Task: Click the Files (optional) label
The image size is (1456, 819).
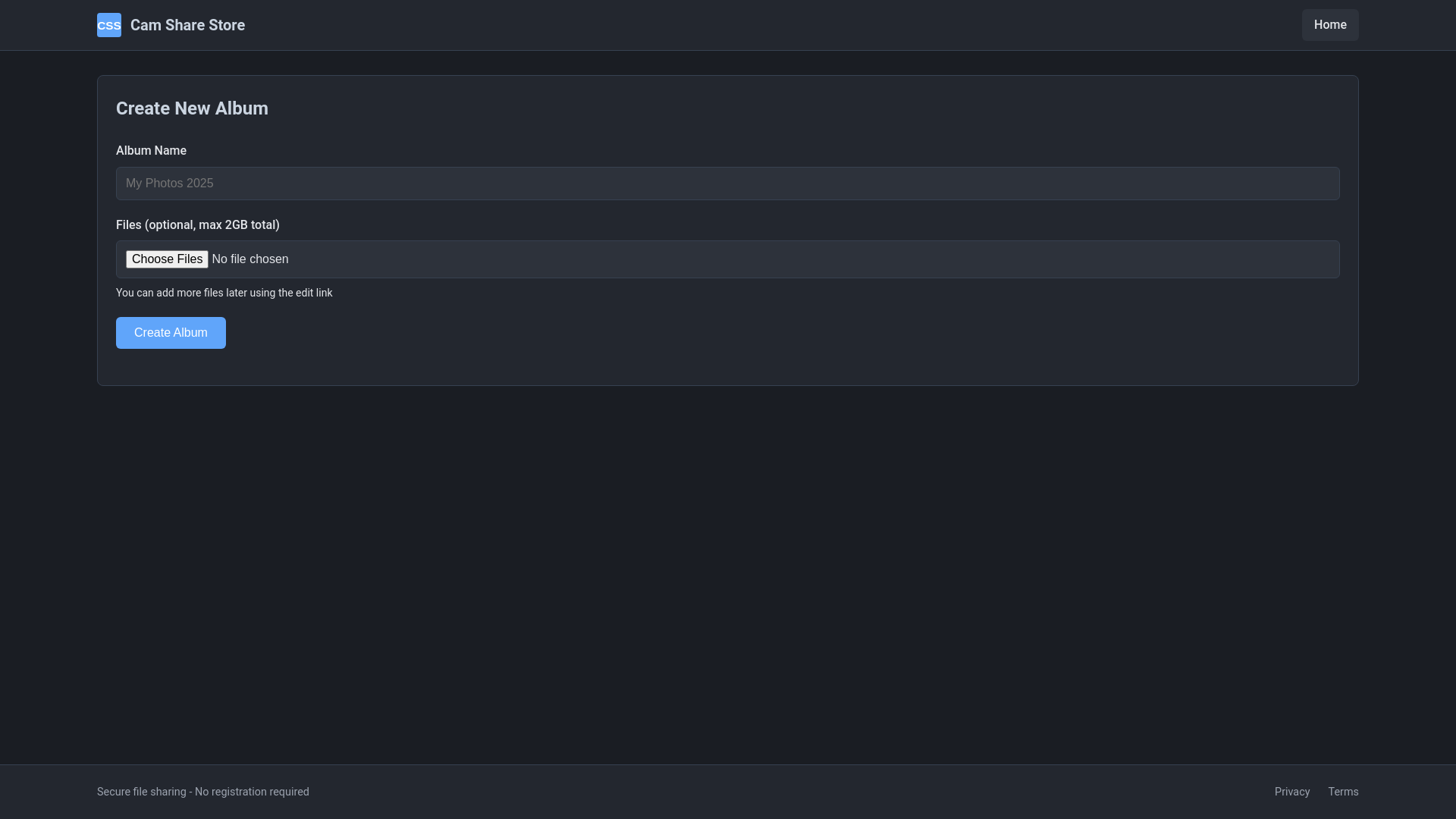Action: (197, 225)
